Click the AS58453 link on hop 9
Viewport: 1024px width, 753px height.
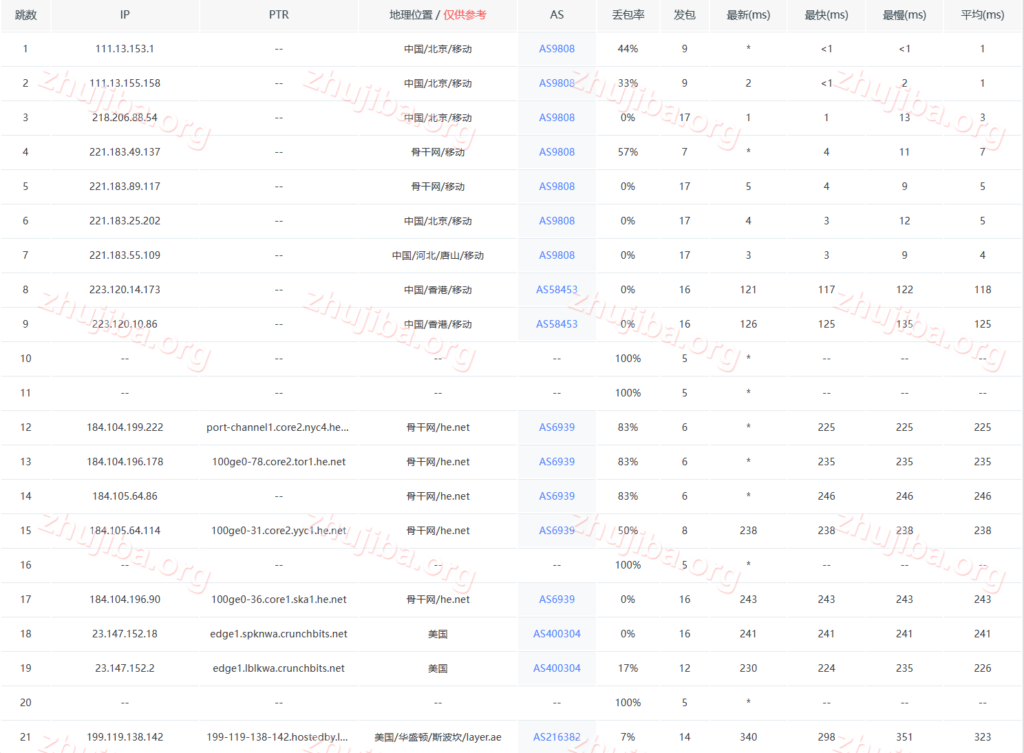tap(556, 324)
